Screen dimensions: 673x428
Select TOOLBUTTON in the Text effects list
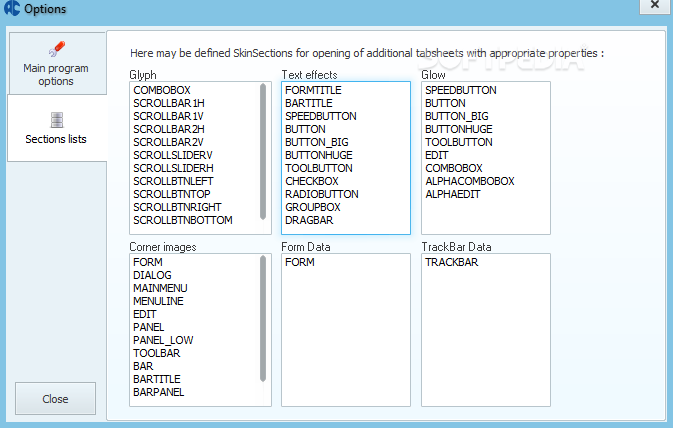pos(318,168)
